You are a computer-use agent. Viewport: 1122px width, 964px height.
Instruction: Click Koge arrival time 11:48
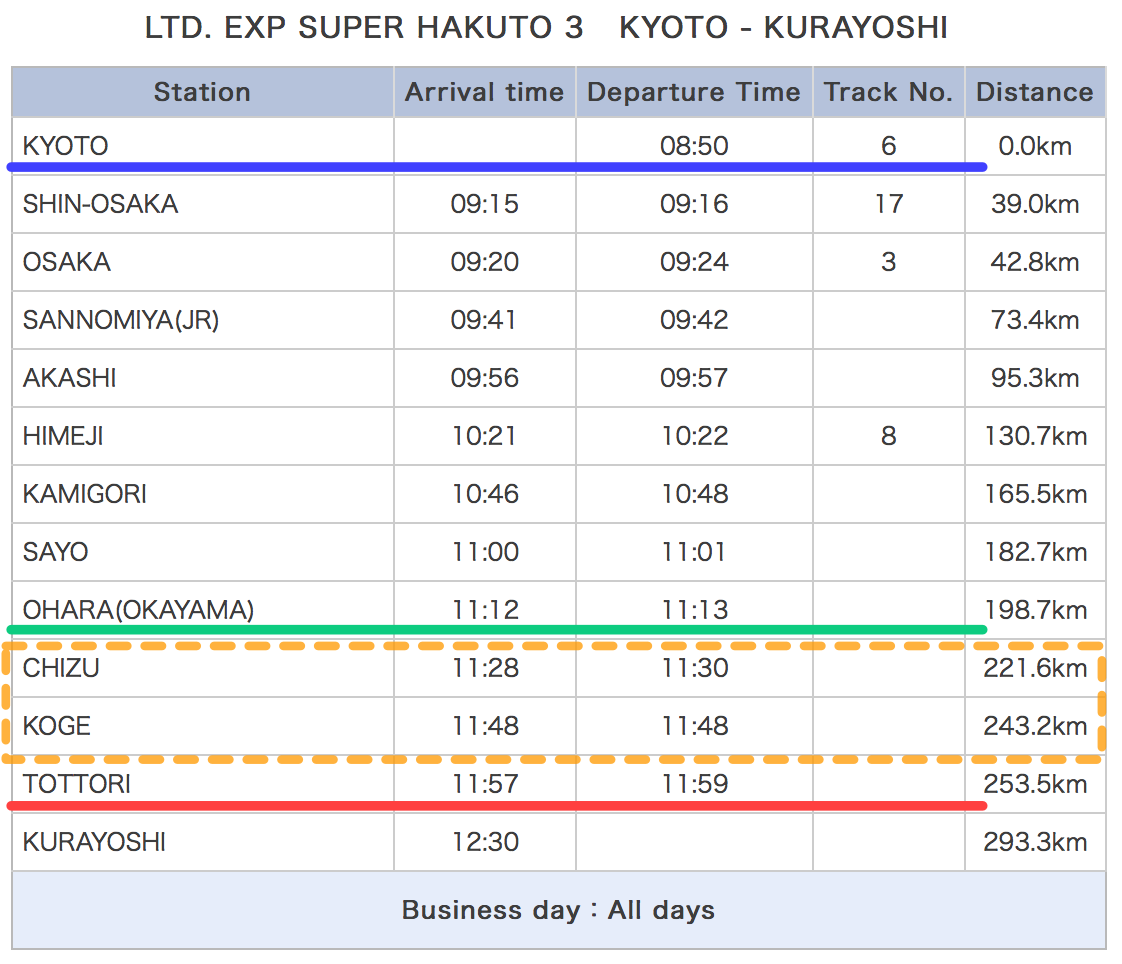[x=484, y=726]
